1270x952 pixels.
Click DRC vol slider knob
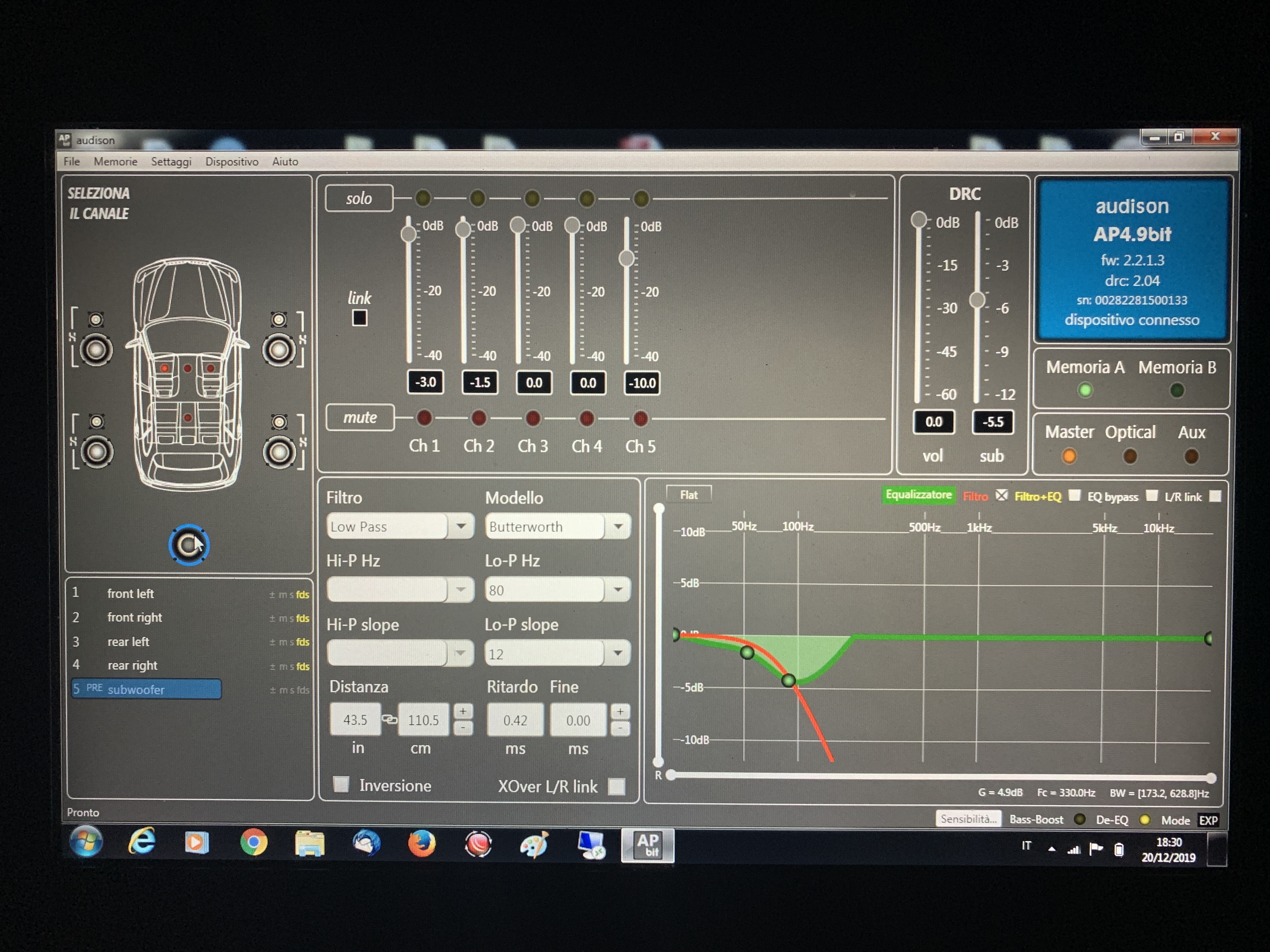pos(918,219)
